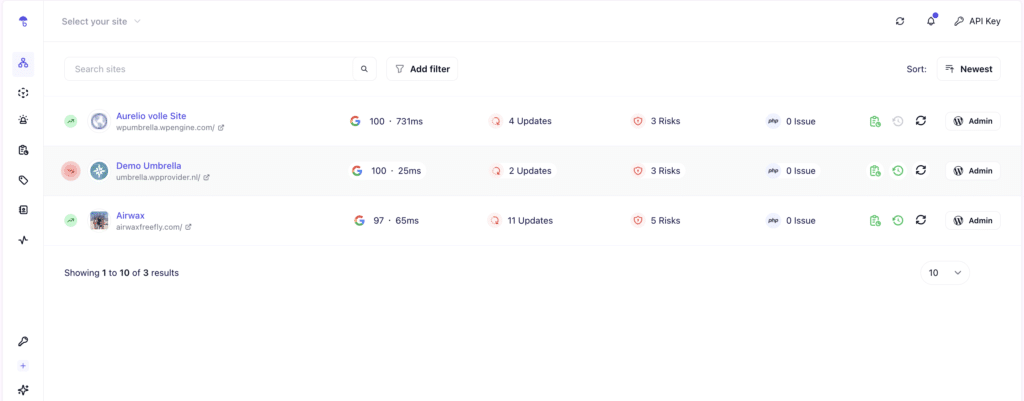Screen dimensions: 1024x401
Task: Click the search magnifier button
Action: point(365,69)
